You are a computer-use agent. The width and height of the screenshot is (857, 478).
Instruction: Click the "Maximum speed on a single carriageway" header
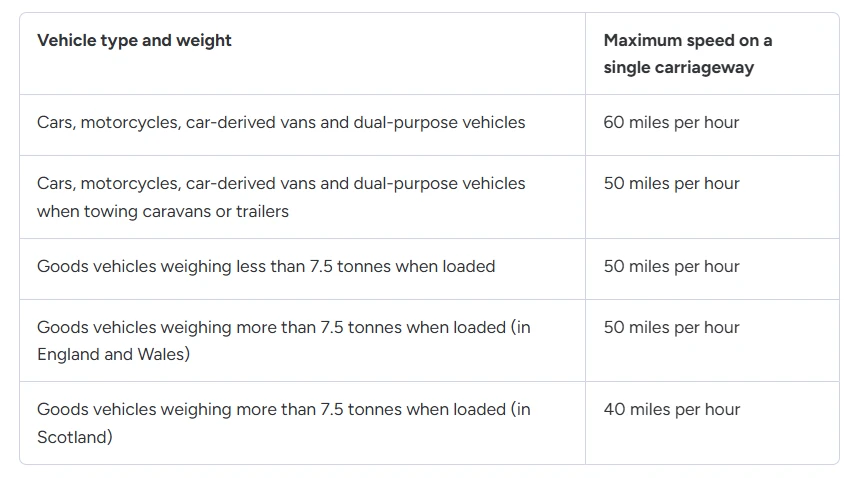[687, 54]
